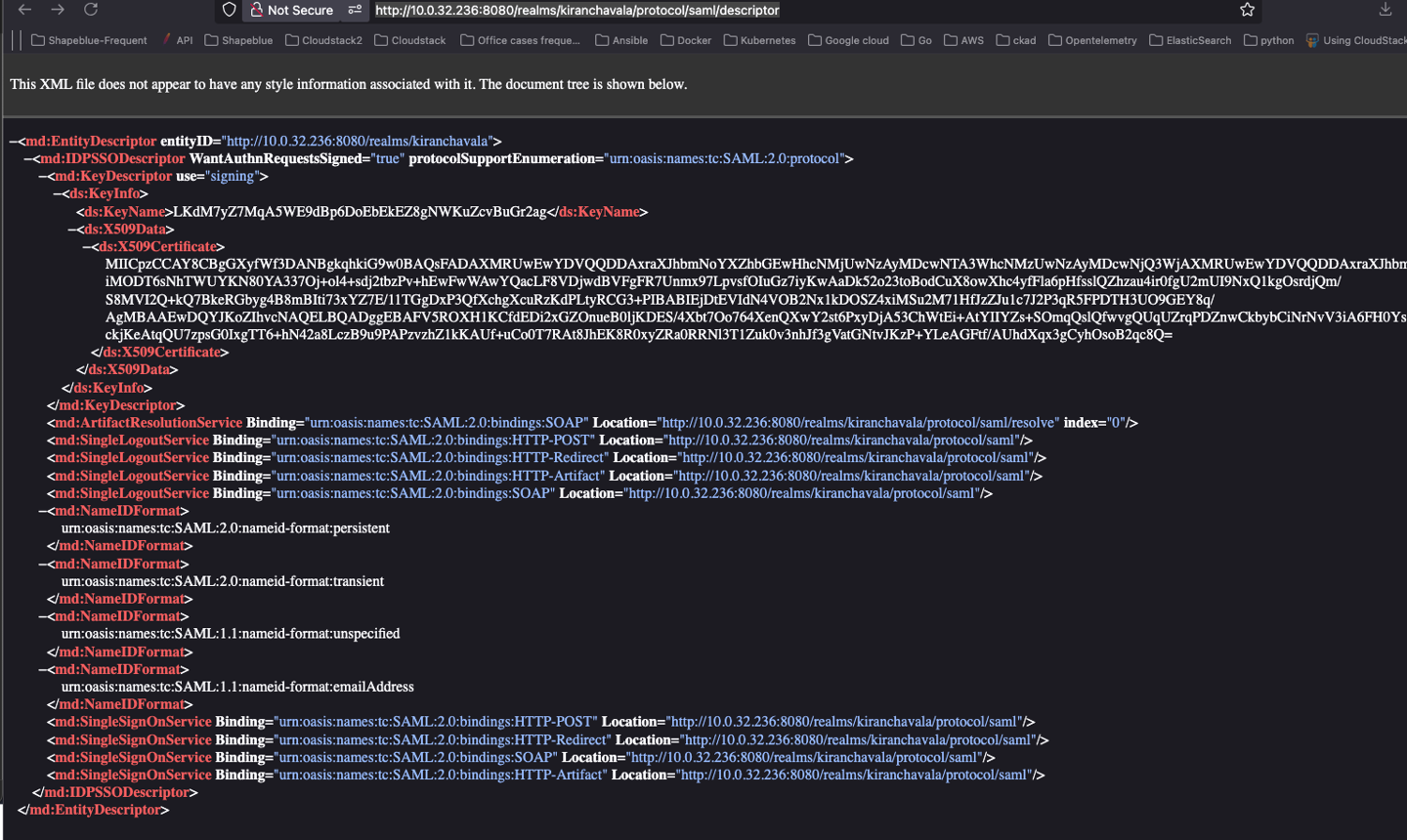The width and height of the screenshot is (1407, 840).
Task: Click the browser forward arrow
Action: (58, 10)
